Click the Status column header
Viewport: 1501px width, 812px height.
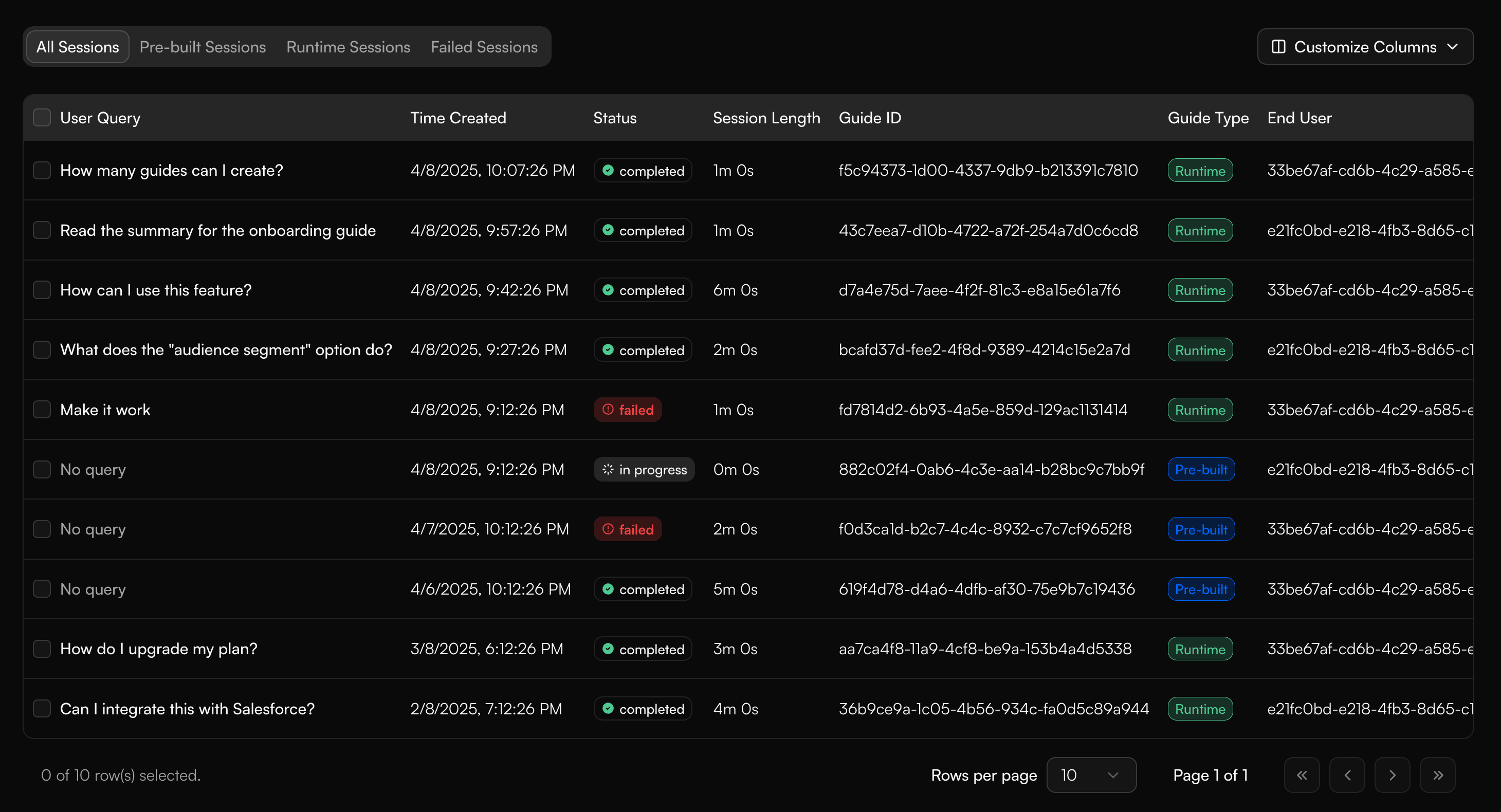pos(615,118)
